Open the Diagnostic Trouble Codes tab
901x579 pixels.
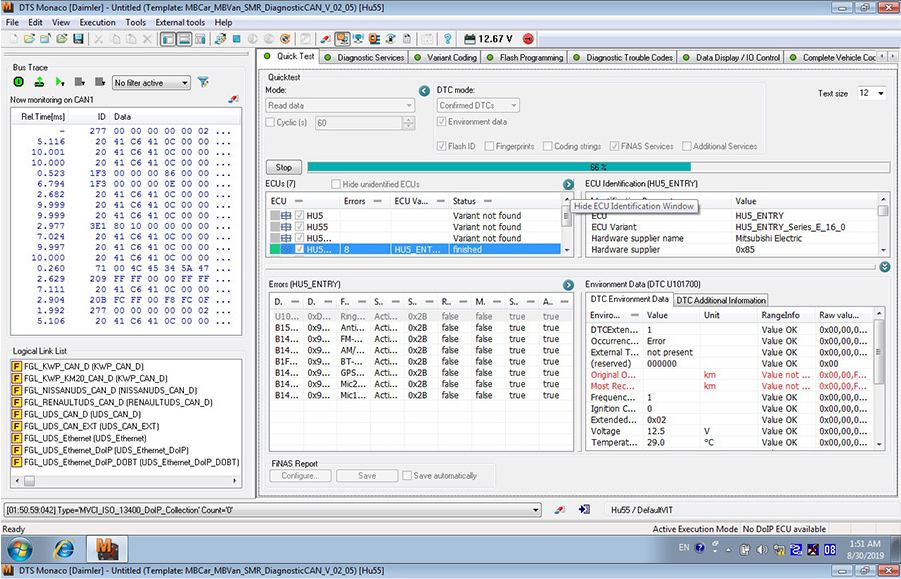[x=622, y=57]
